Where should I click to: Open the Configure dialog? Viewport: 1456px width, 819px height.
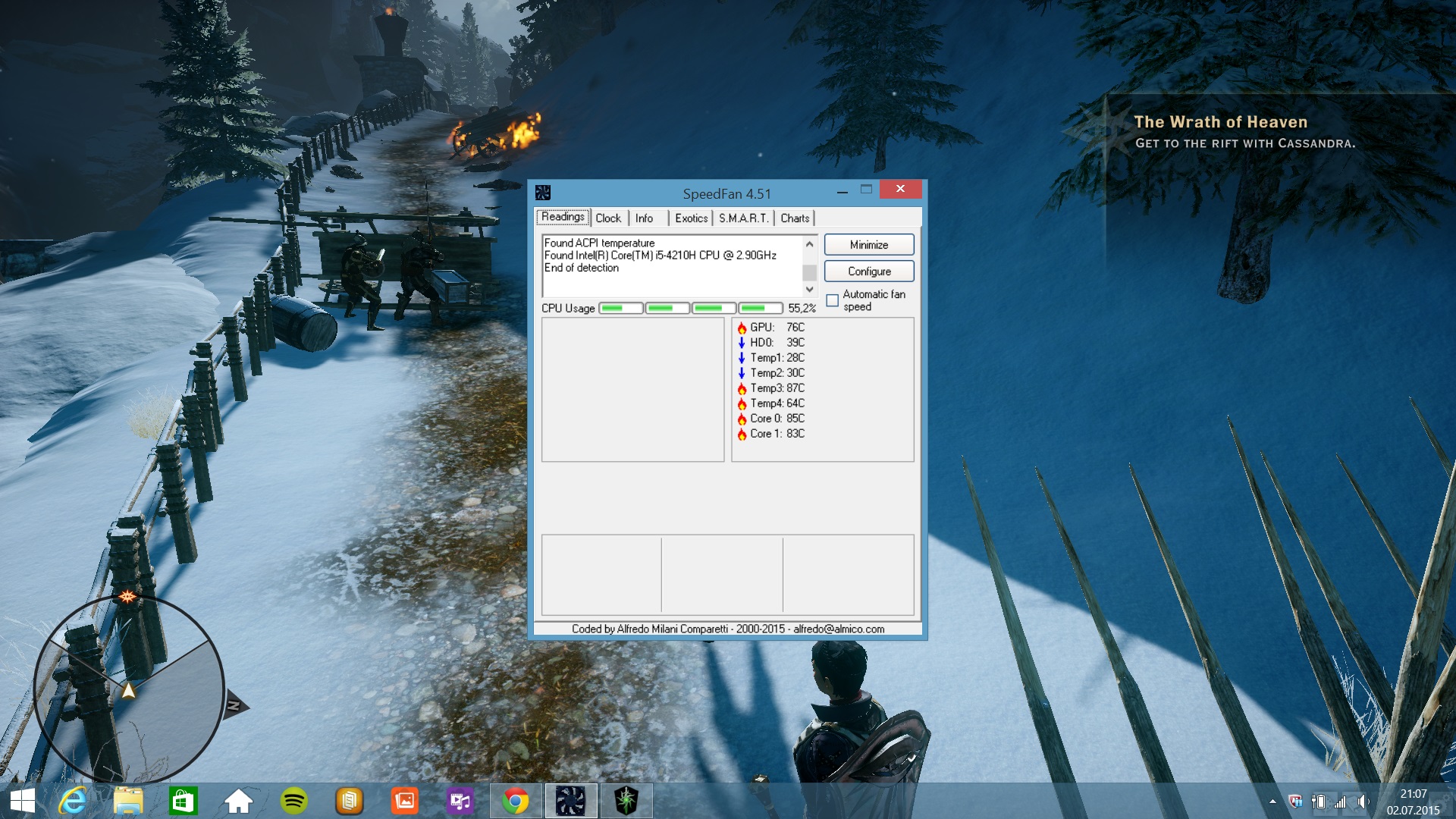(x=869, y=271)
